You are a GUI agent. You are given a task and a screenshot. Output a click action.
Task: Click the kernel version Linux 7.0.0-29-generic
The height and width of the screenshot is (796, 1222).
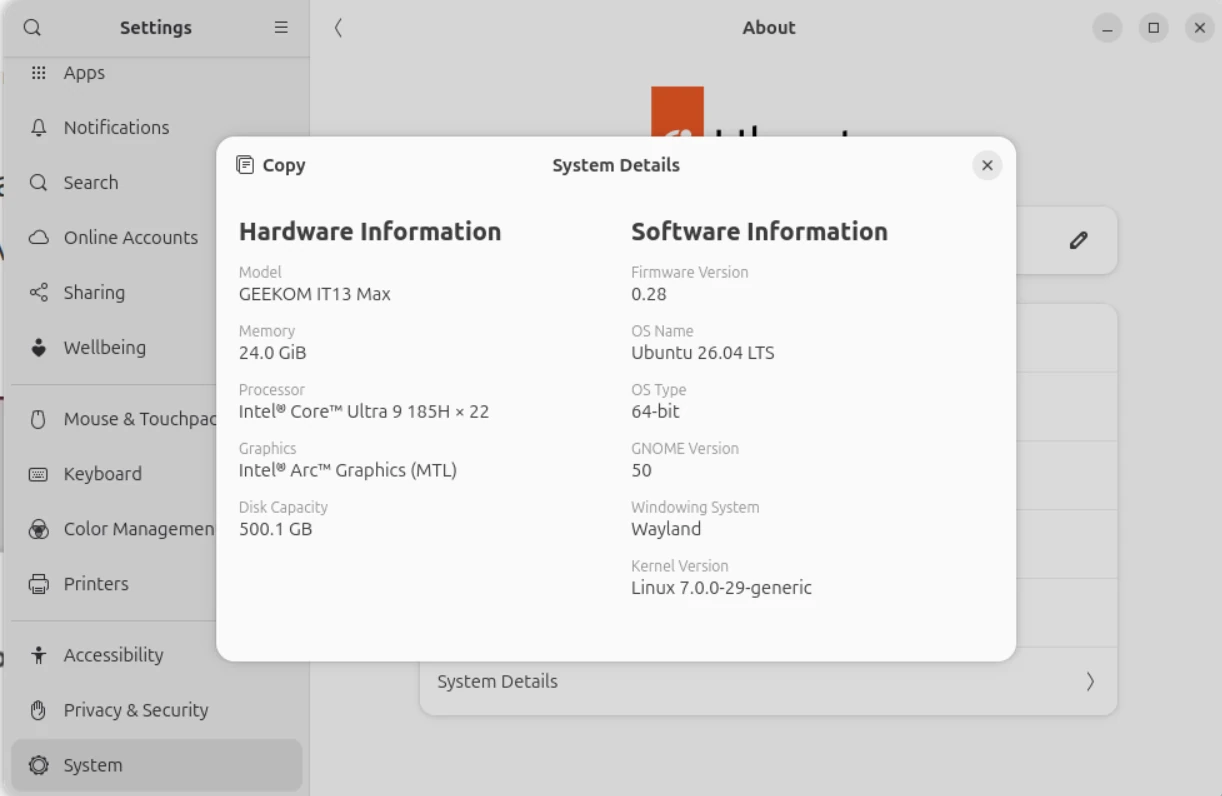[x=721, y=588]
